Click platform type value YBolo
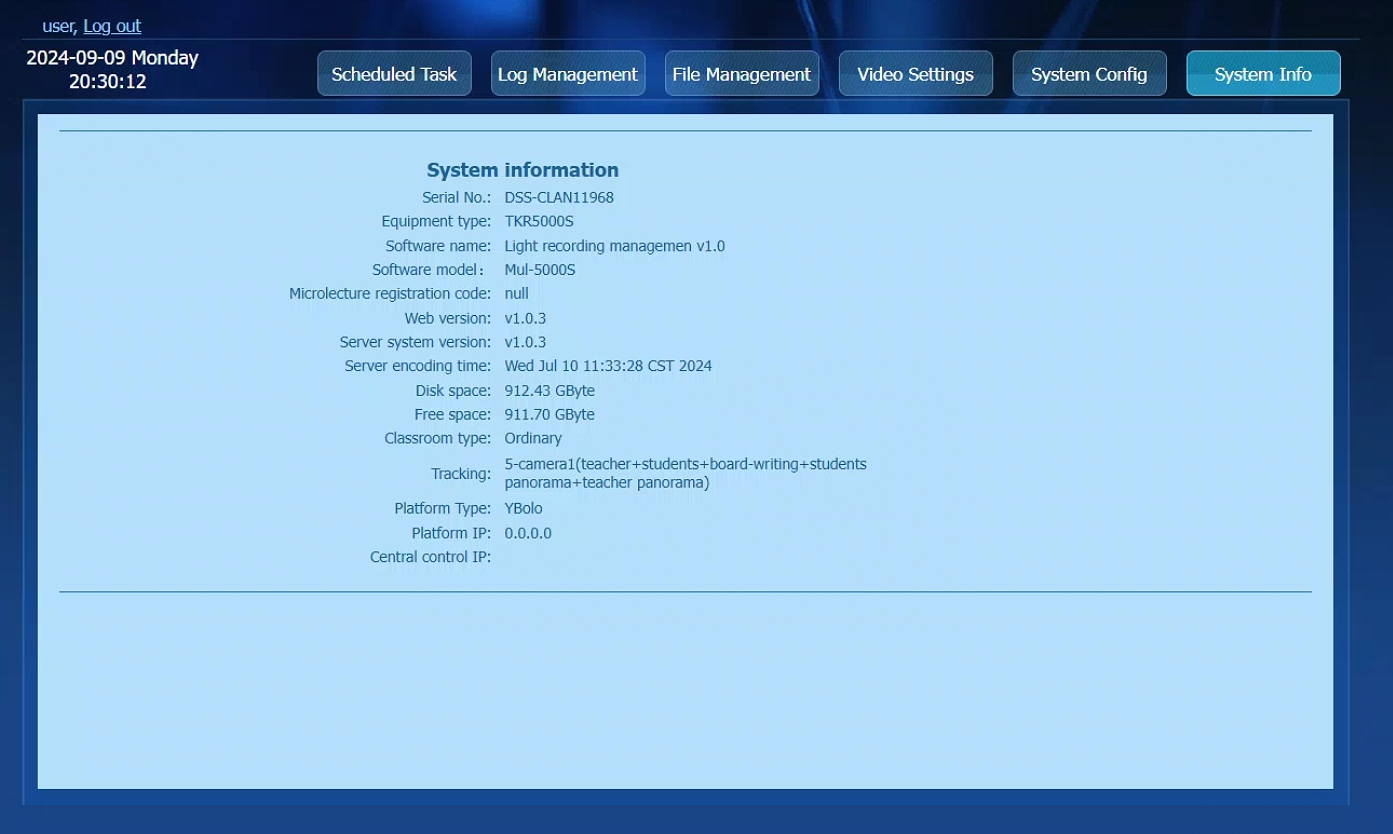 (523, 508)
